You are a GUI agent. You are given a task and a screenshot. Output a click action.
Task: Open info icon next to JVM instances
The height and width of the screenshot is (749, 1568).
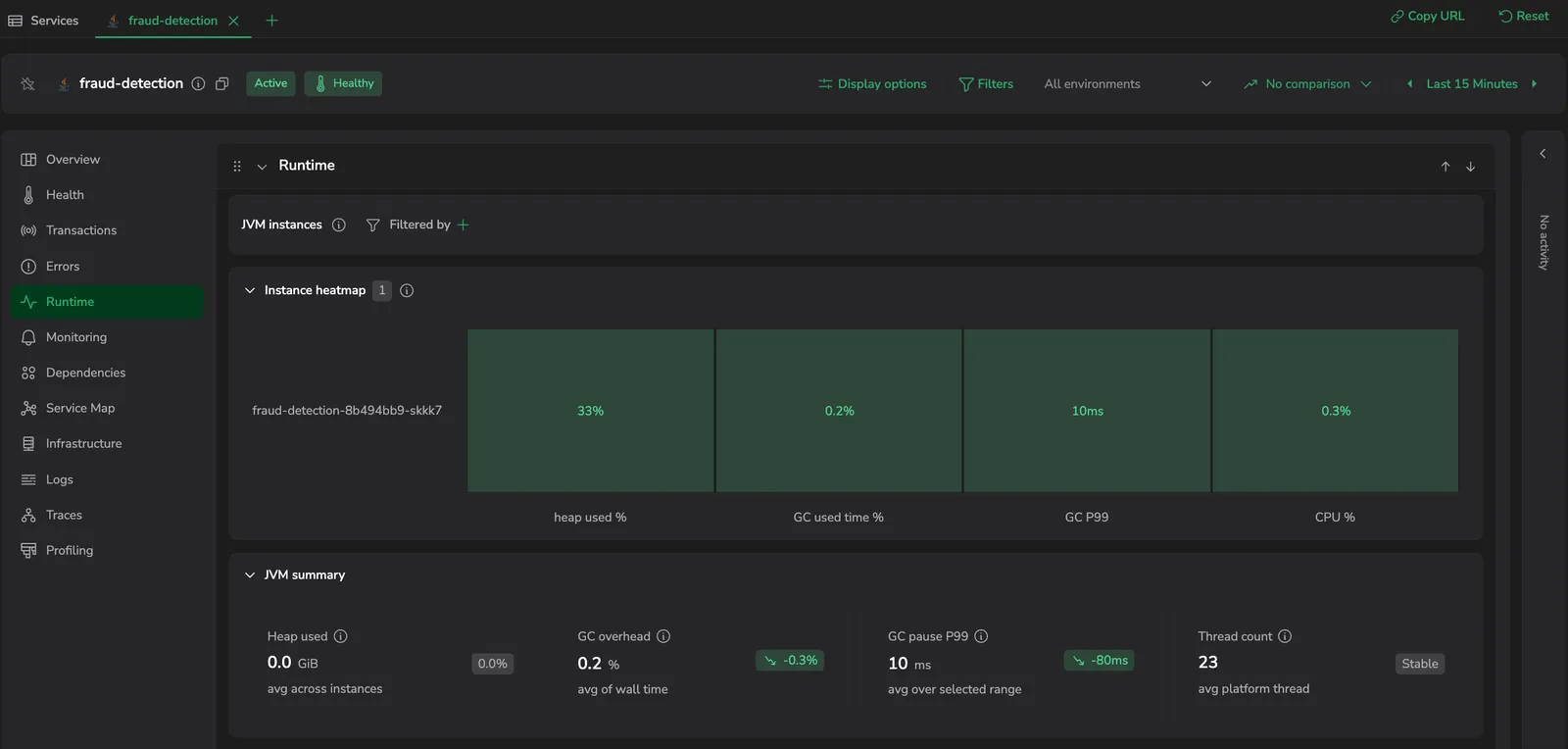(339, 225)
